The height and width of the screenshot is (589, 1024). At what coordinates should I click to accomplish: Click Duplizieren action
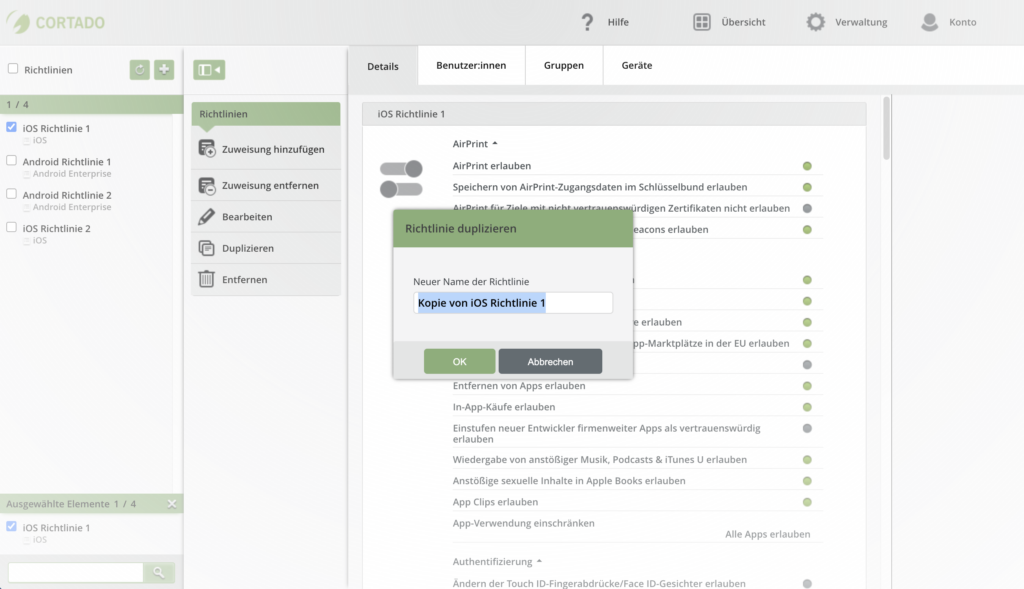(x=266, y=248)
